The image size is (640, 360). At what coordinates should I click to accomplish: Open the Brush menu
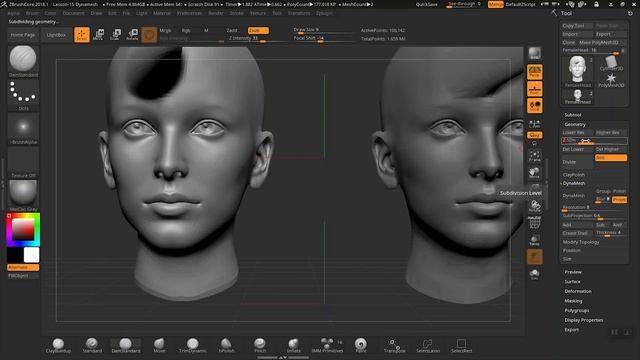click(32, 13)
